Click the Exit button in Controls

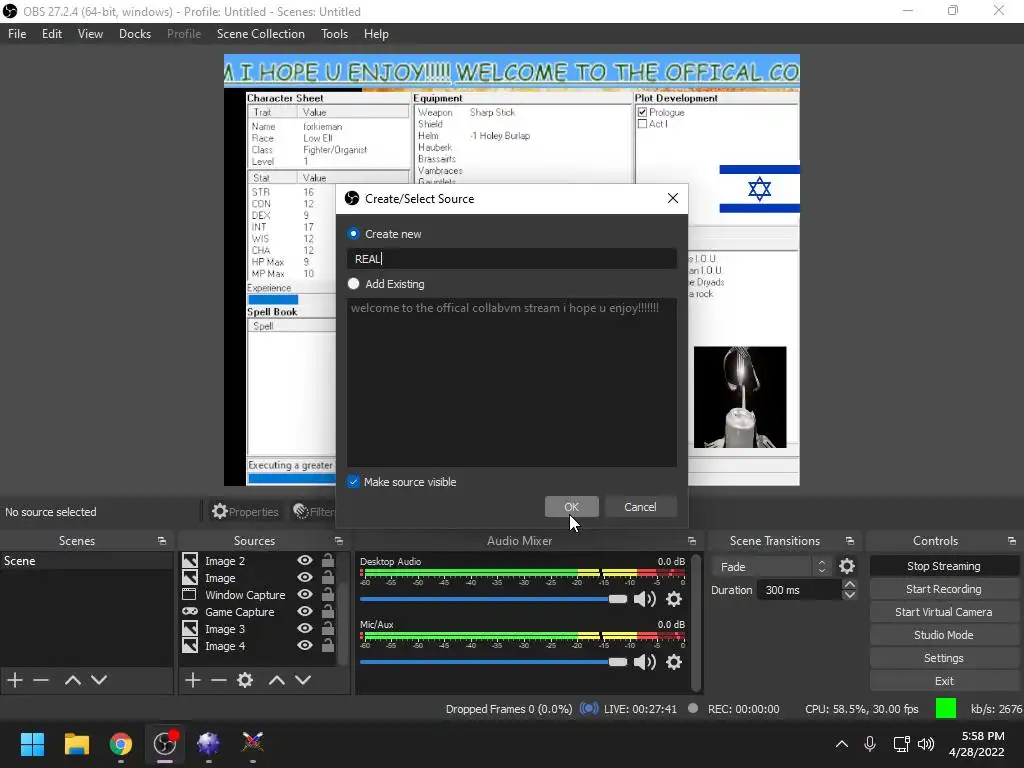tap(944, 680)
